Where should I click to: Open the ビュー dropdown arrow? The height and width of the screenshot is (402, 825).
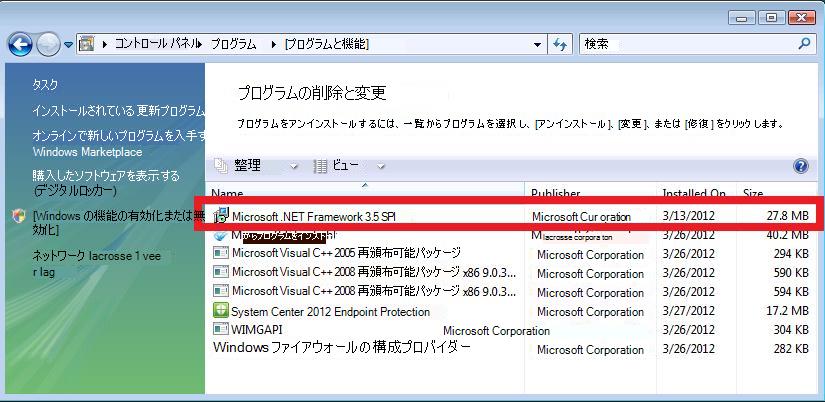pos(380,166)
